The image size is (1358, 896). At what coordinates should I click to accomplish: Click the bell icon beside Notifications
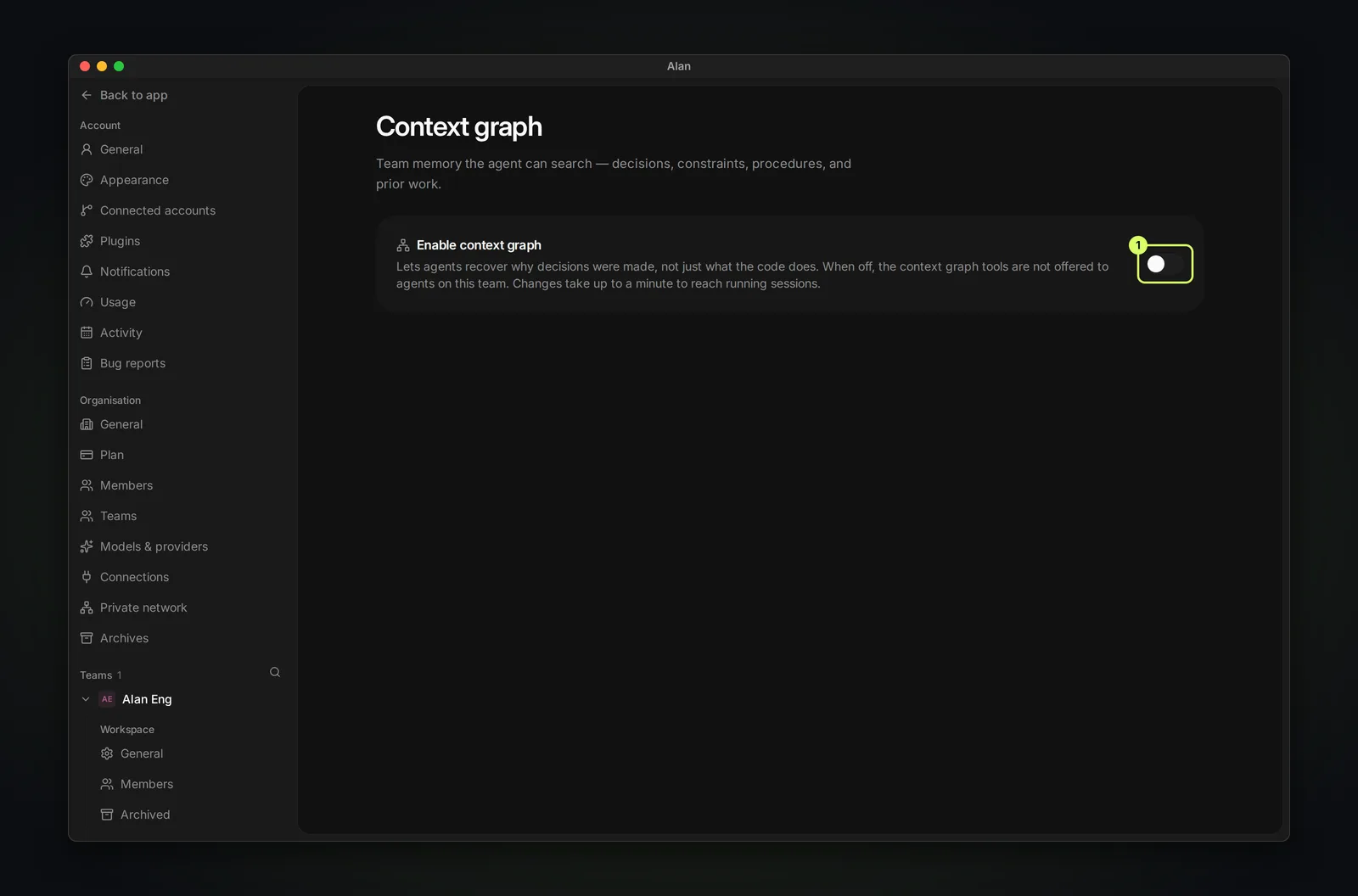click(x=87, y=272)
